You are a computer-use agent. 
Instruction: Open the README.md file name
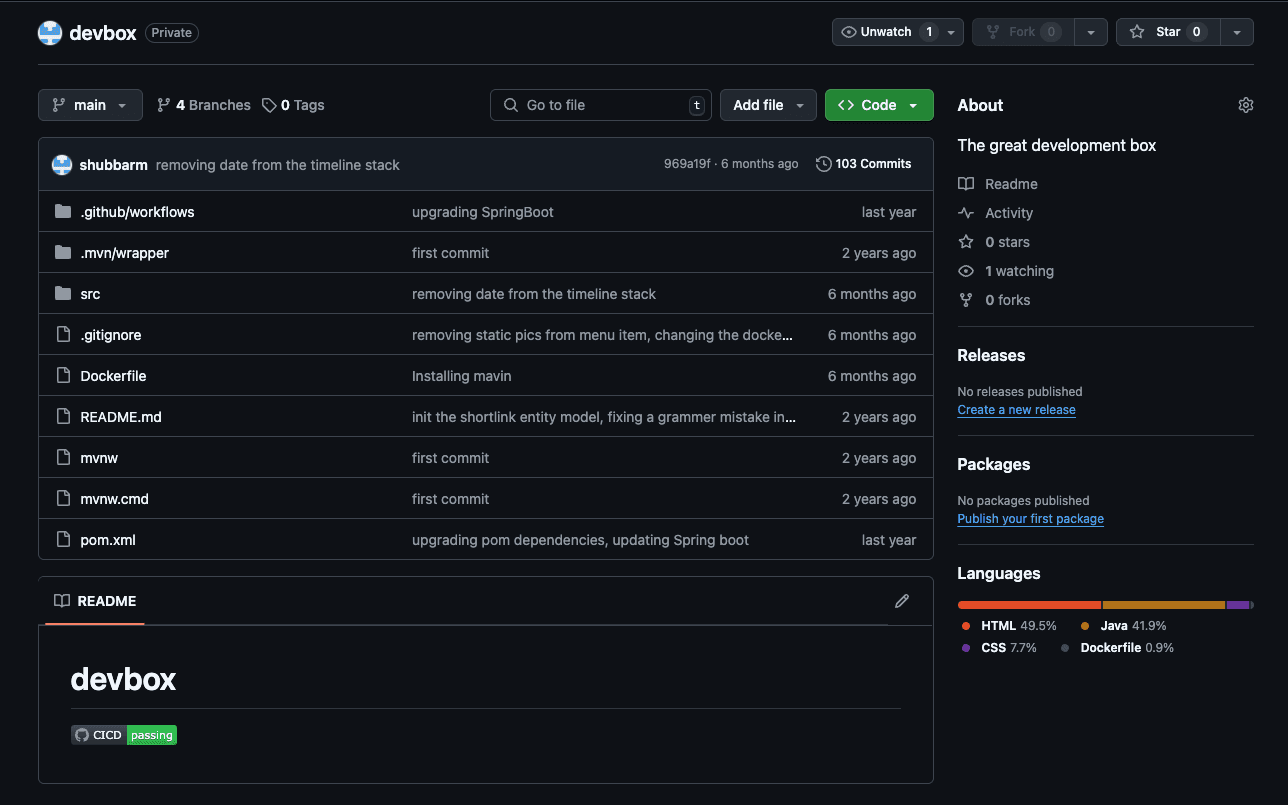pos(121,417)
